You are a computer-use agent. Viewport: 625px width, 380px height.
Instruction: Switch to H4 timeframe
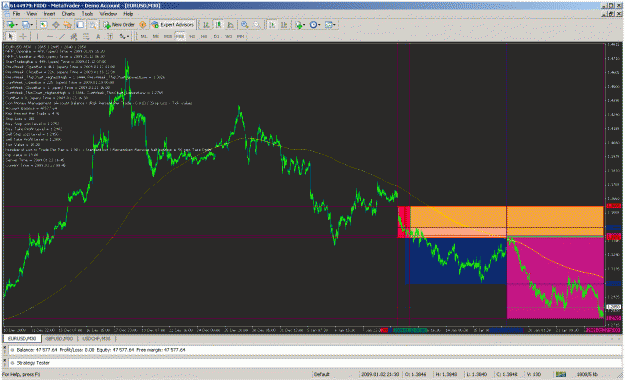tap(204, 36)
